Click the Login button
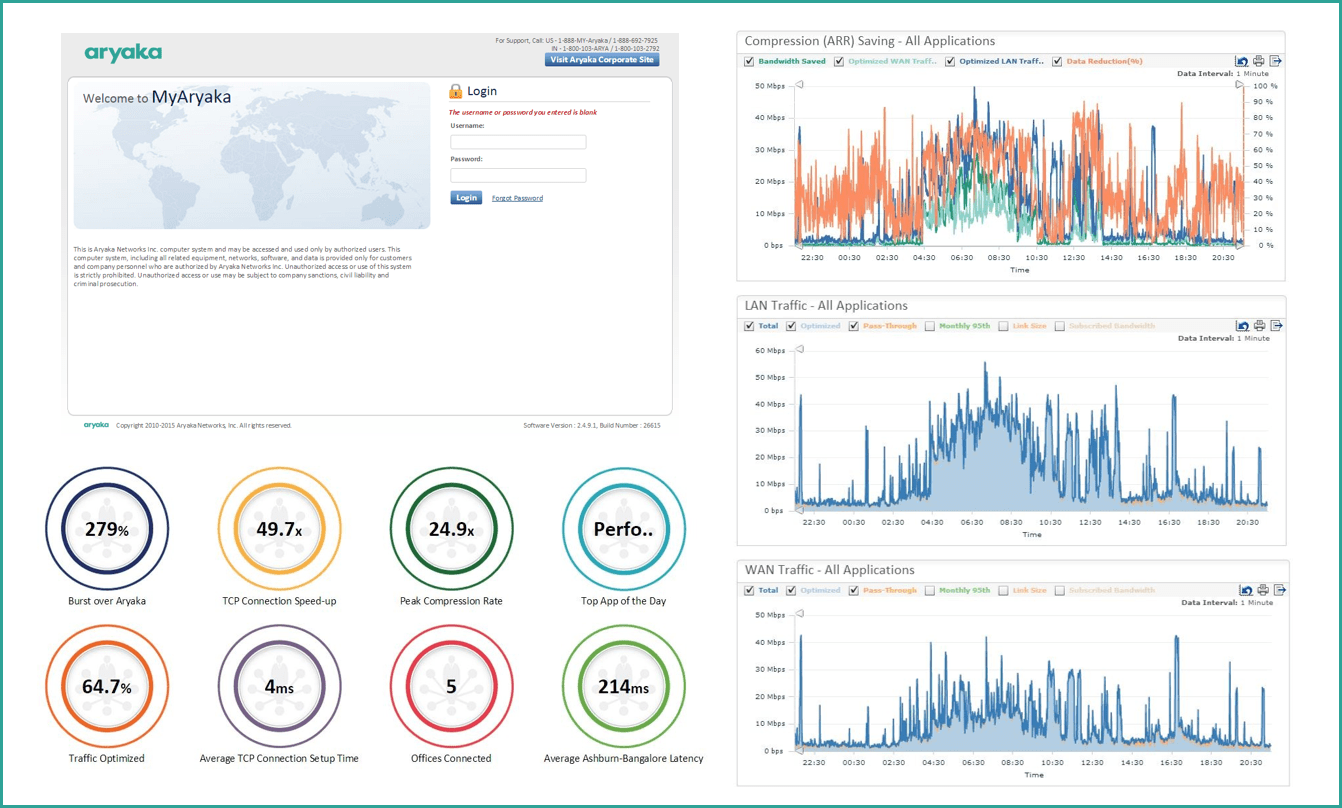The height and width of the screenshot is (808, 1342). [x=466, y=198]
